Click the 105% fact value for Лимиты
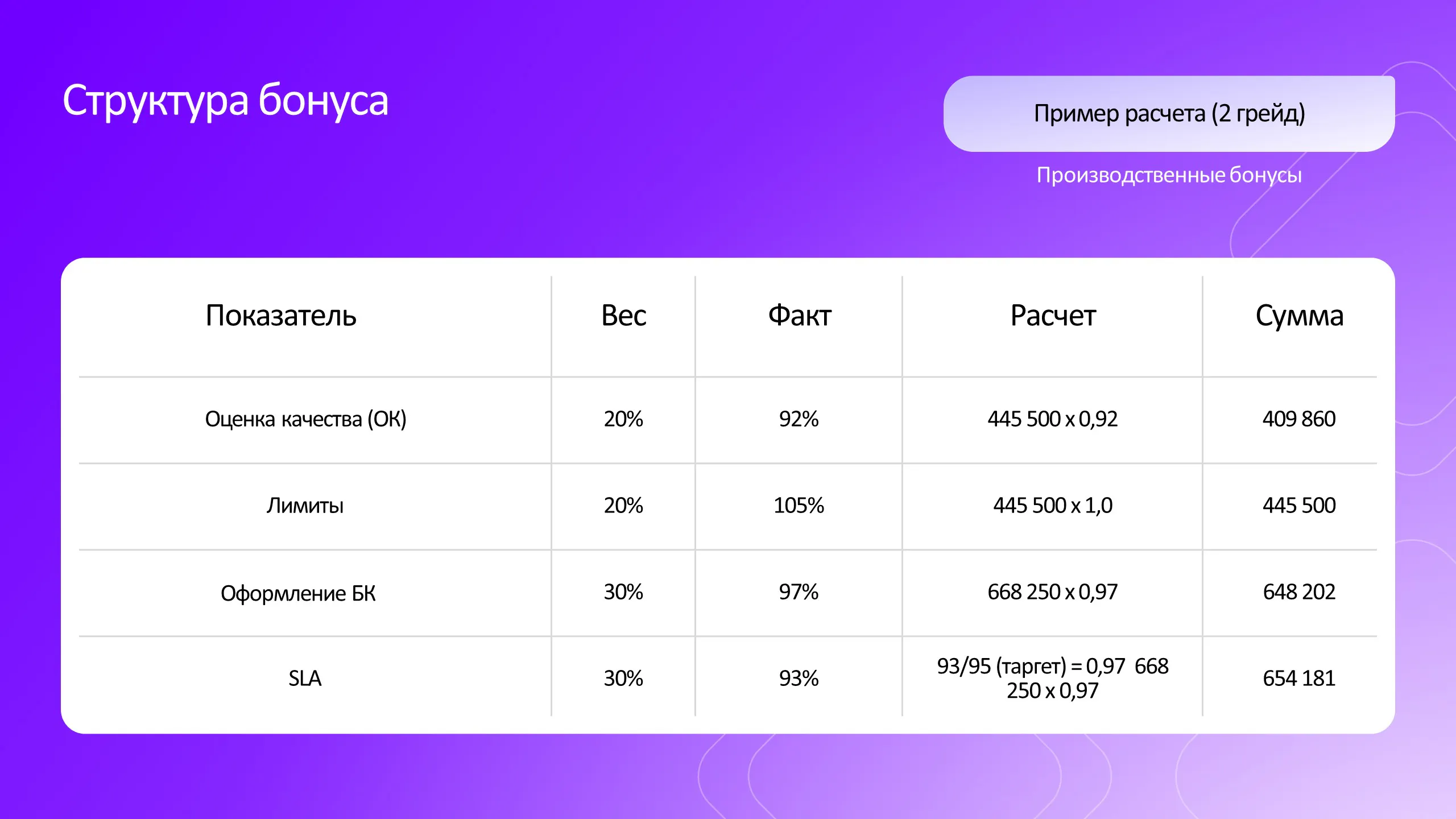 [x=799, y=506]
